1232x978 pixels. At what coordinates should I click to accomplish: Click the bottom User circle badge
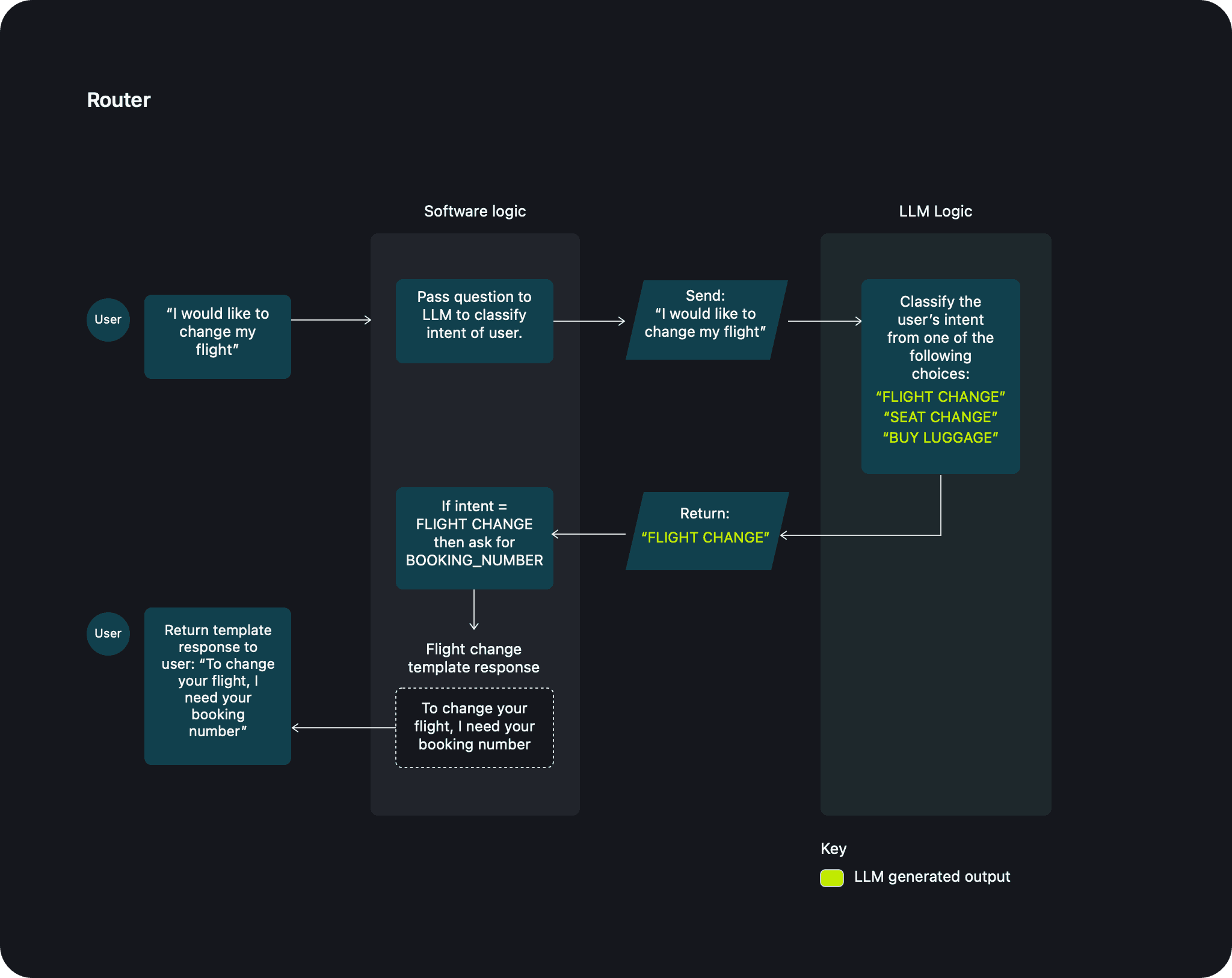(x=108, y=634)
